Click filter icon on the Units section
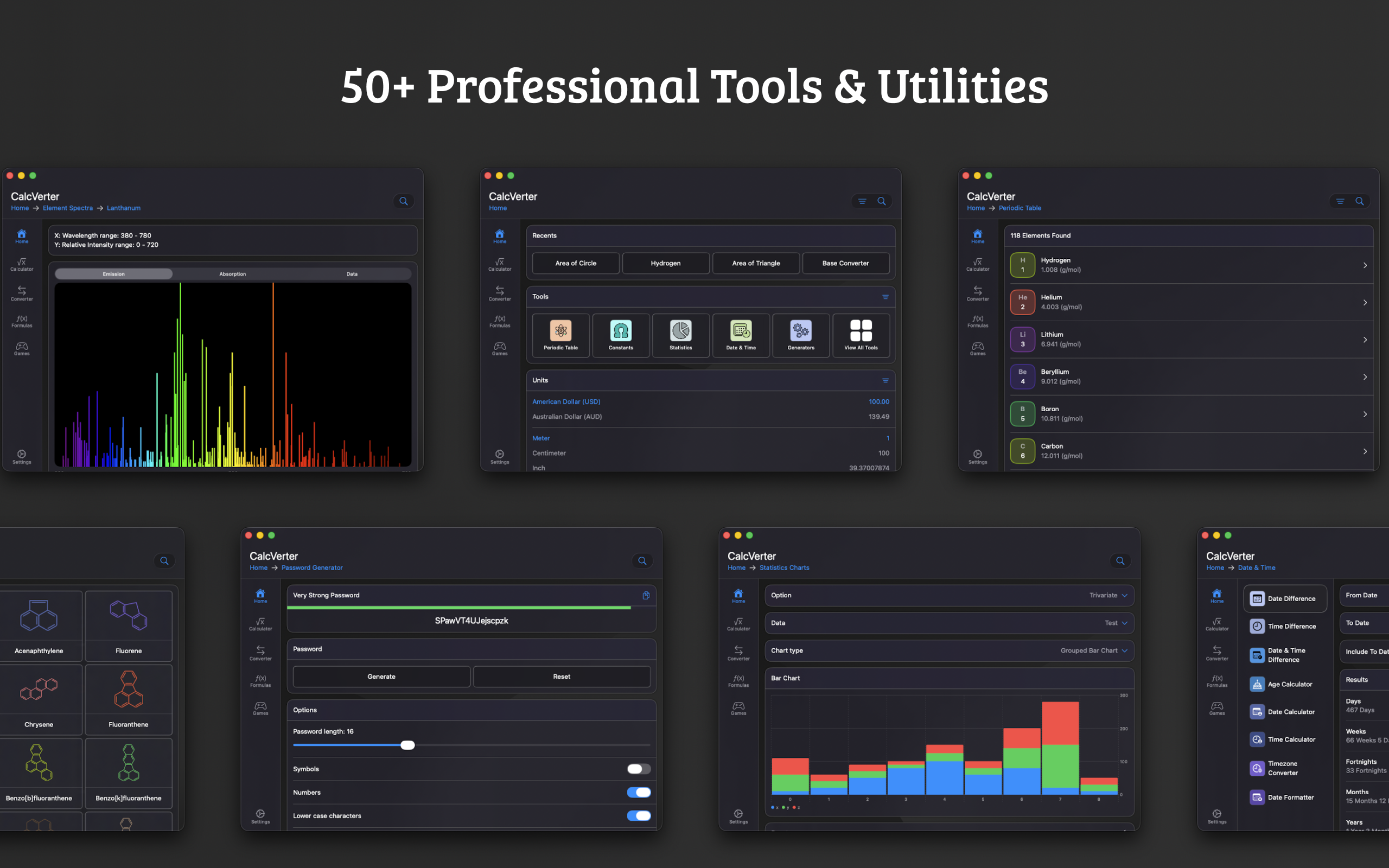 [885, 381]
